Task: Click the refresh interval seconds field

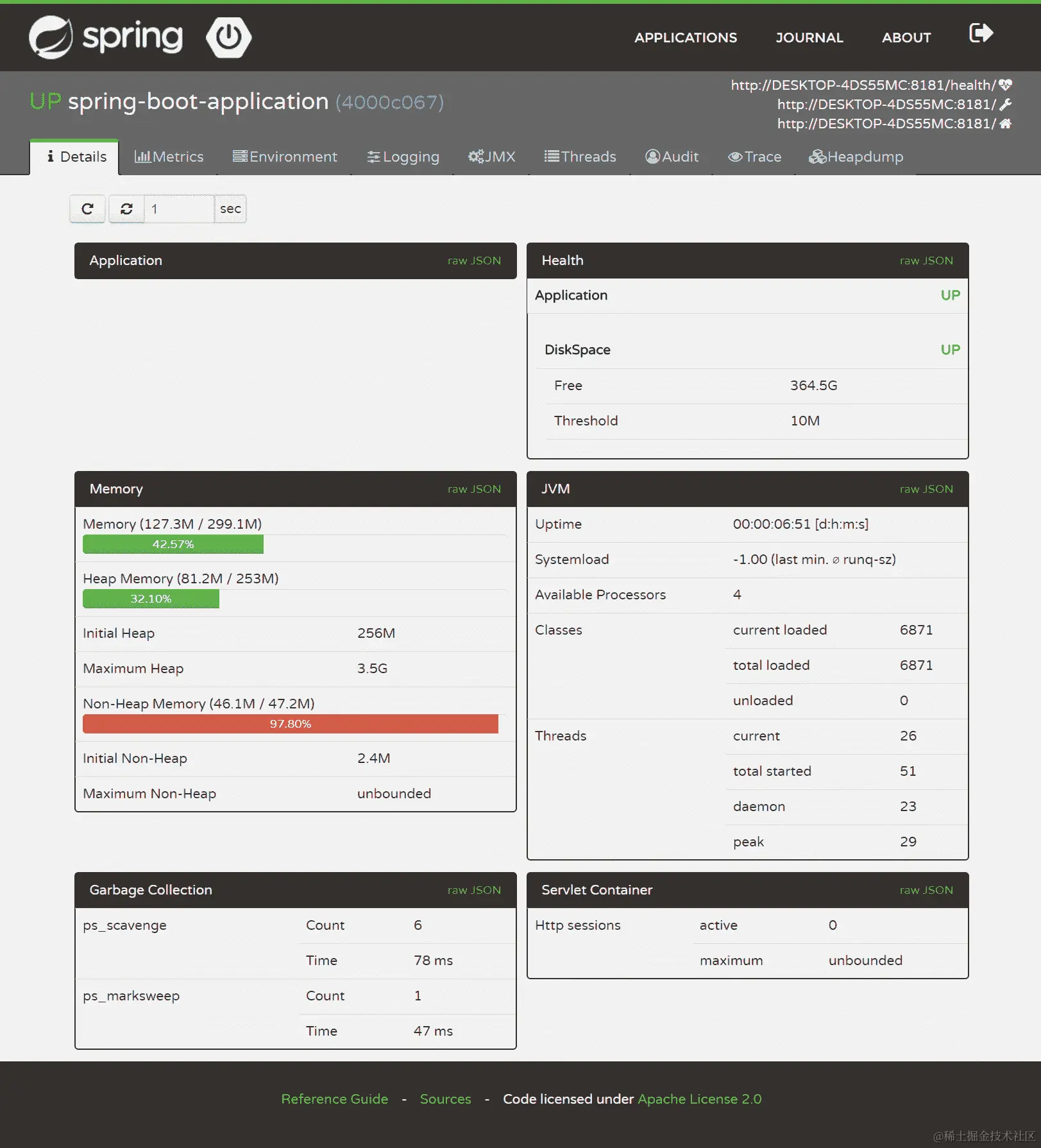Action: click(x=179, y=209)
